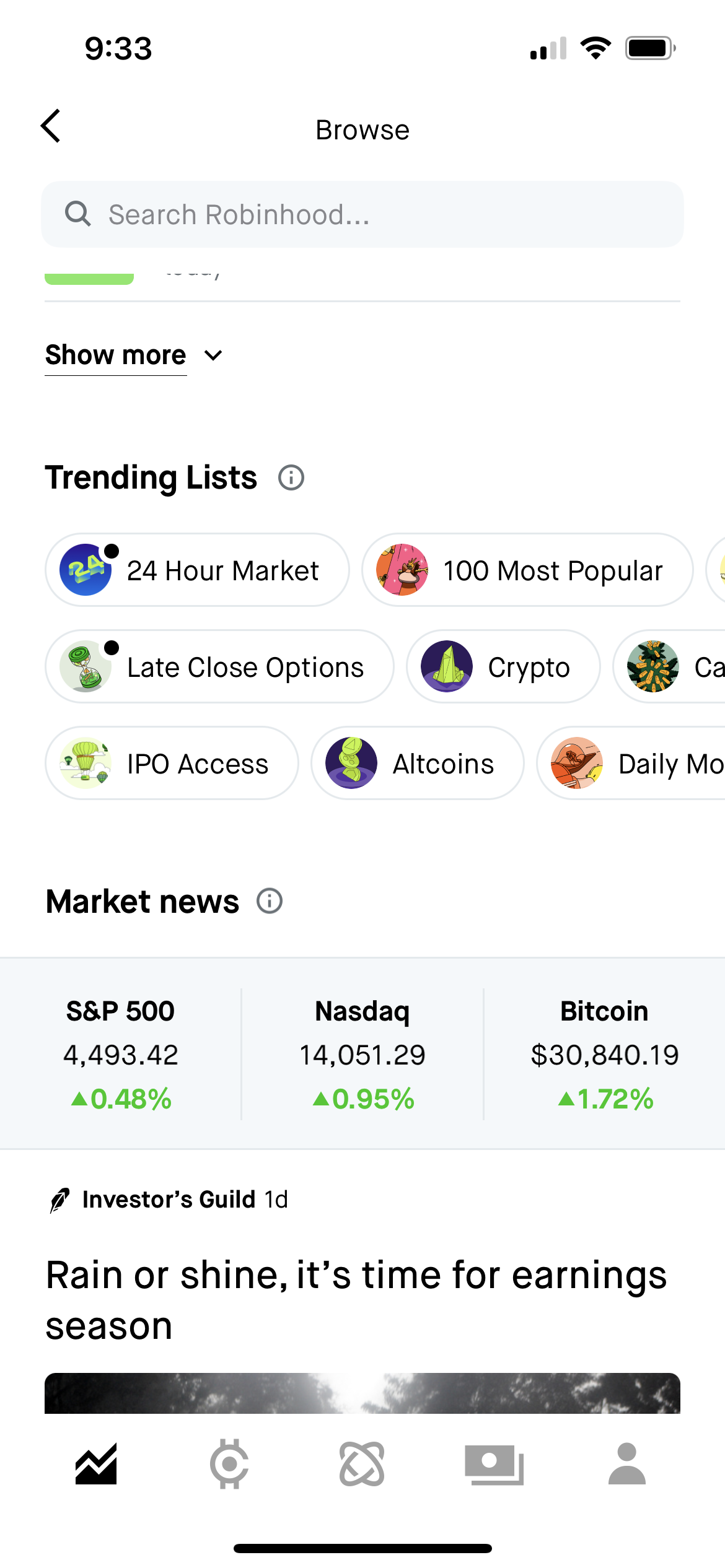
Task: Open the cash tab icon
Action: tap(494, 1464)
